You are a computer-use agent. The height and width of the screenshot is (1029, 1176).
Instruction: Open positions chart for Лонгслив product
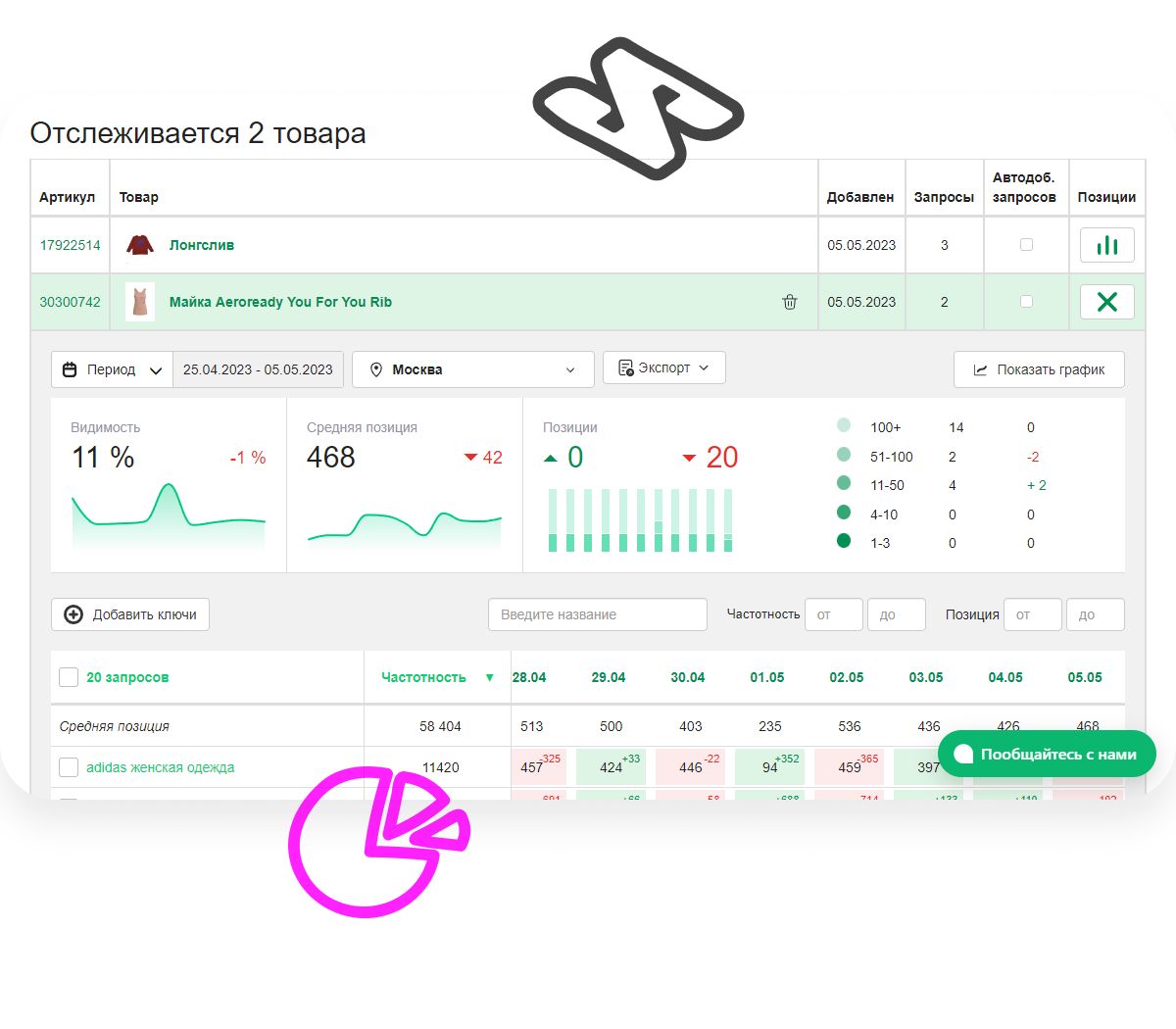pos(1106,245)
